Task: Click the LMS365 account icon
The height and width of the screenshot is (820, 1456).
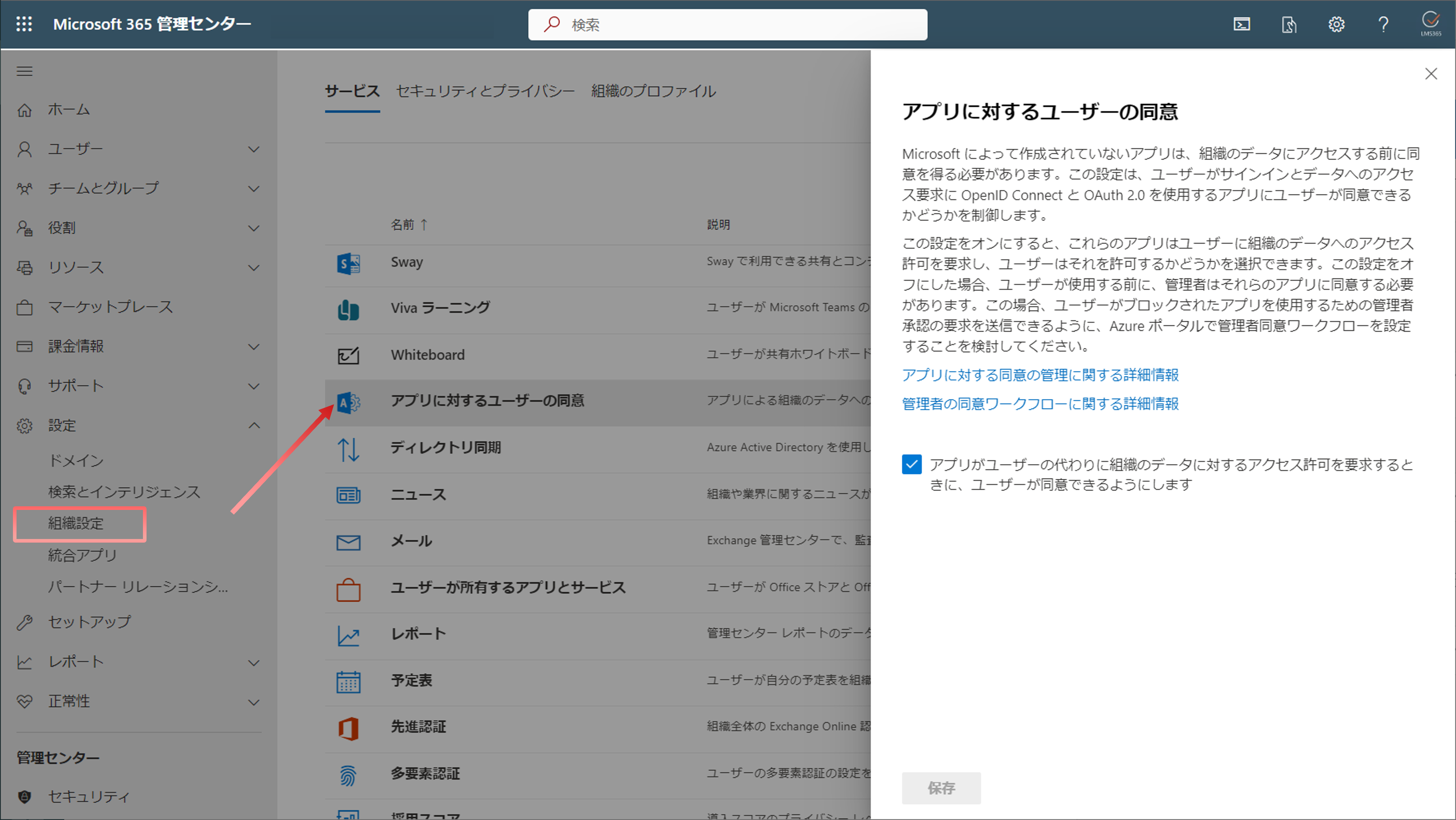Action: (x=1431, y=24)
